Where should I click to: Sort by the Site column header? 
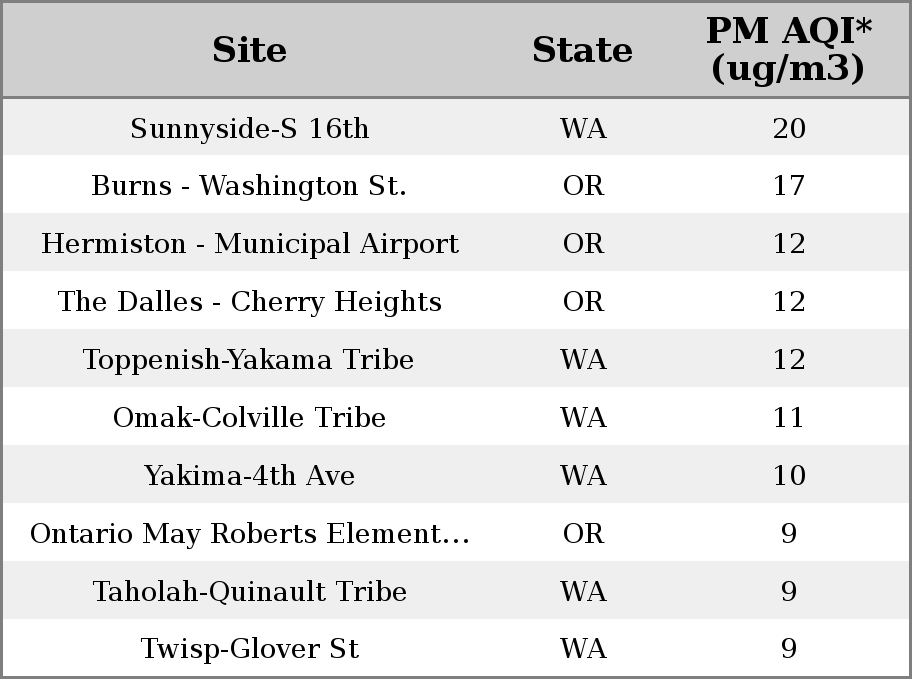[249, 50]
